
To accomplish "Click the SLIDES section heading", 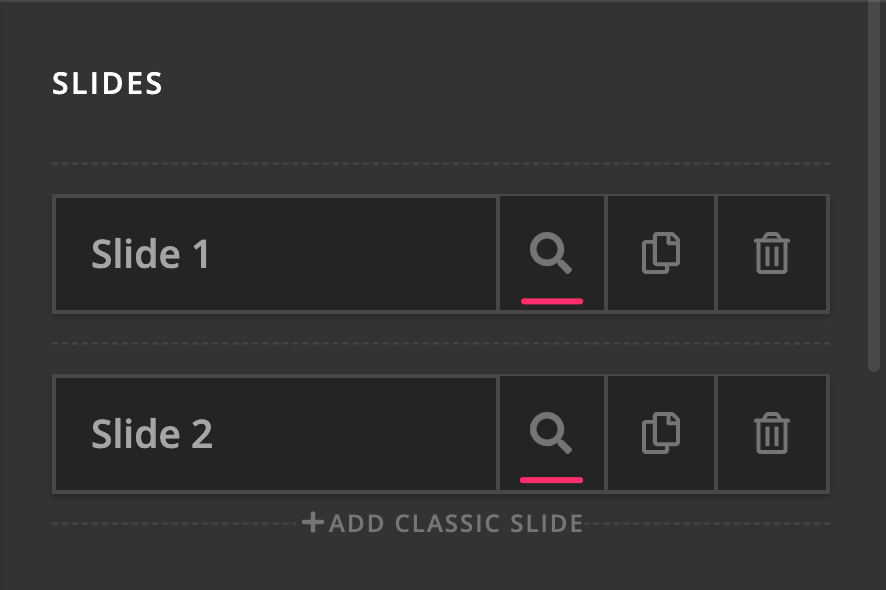I will tap(107, 84).
